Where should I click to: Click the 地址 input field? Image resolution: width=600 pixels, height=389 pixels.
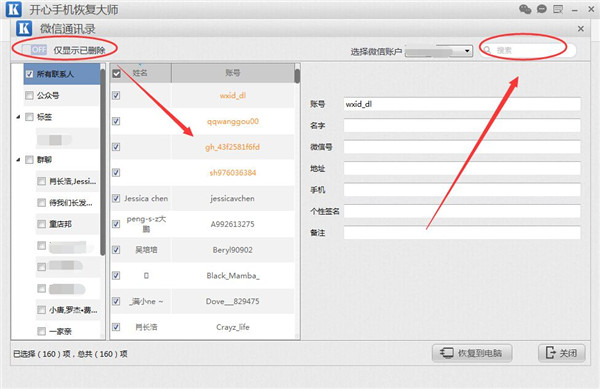[x=462, y=168]
